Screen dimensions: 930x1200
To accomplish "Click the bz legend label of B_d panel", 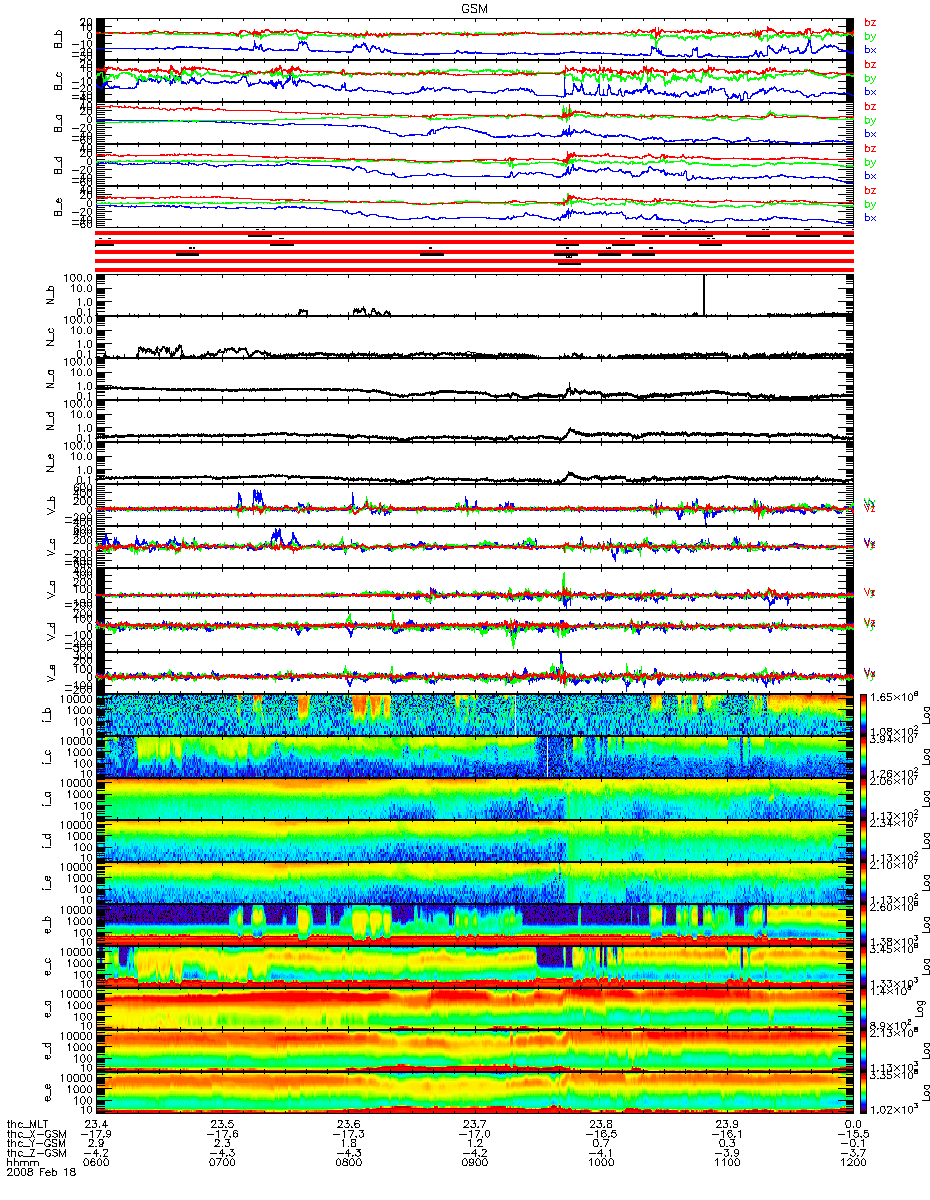I will click(870, 148).
